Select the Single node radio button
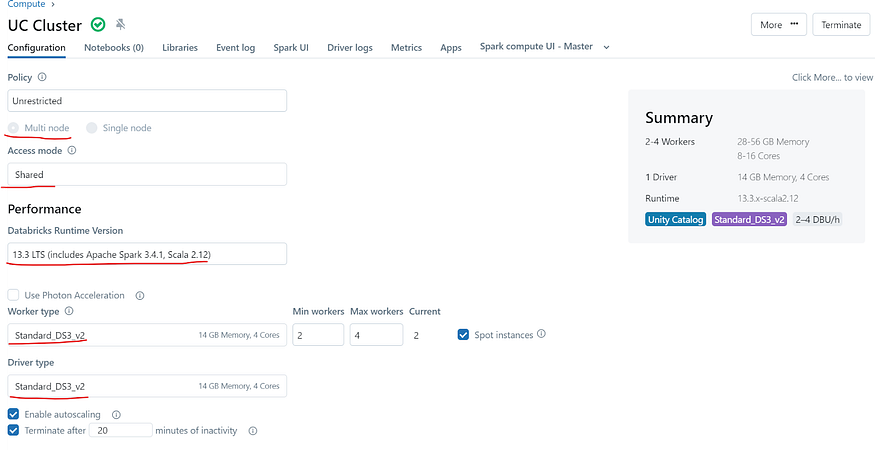This screenshot has width=875, height=450. coord(92,128)
